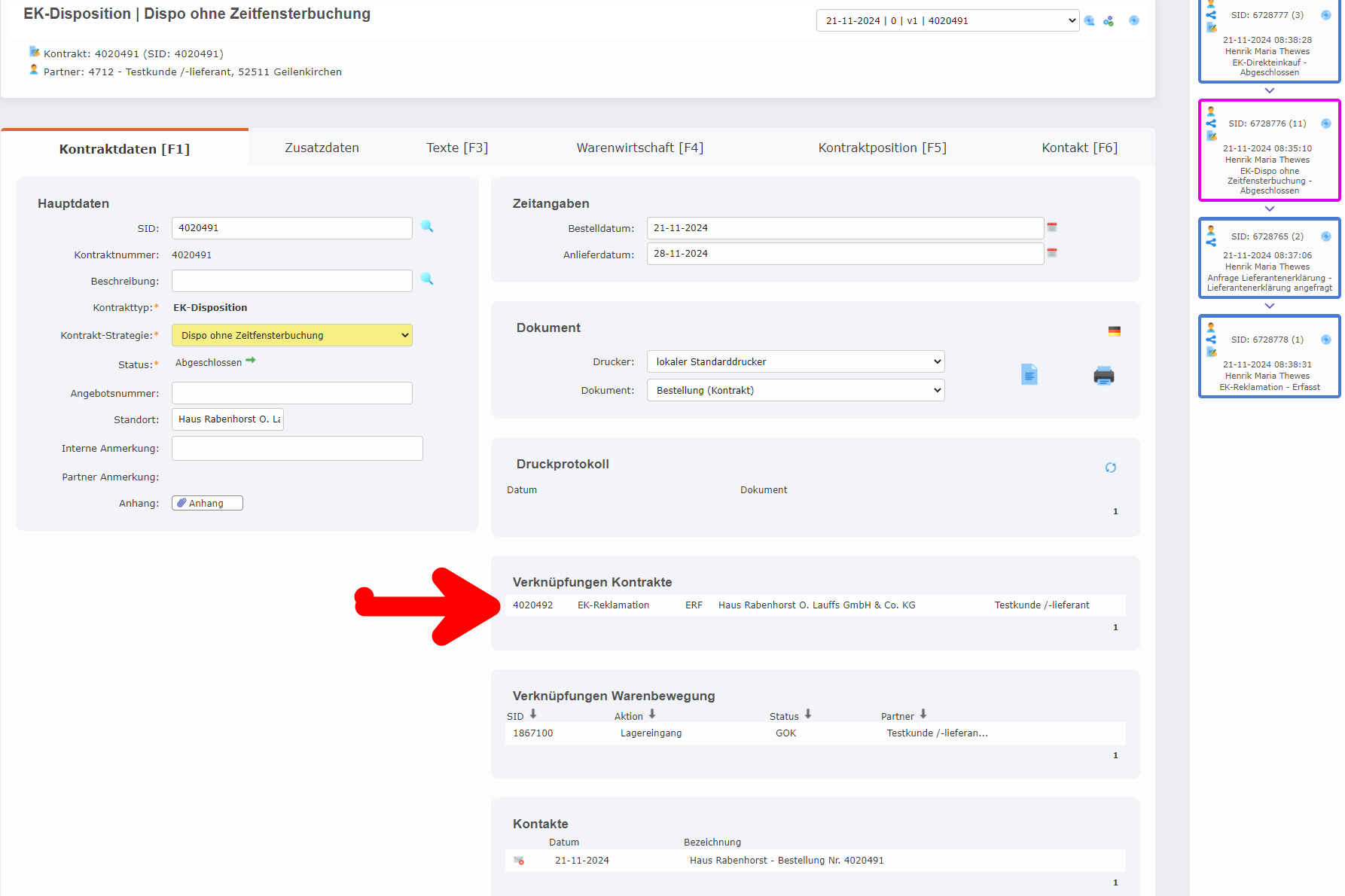Click the share icon on card SID 6728778
This screenshot has height=896, width=1345.
tap(1211, 339)
